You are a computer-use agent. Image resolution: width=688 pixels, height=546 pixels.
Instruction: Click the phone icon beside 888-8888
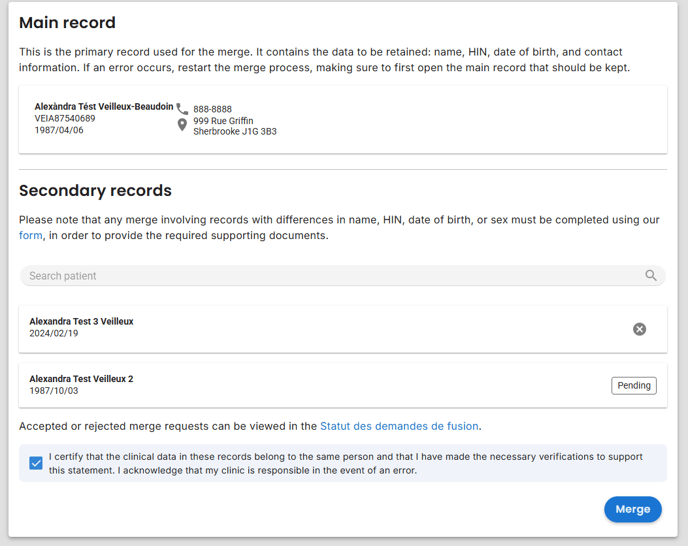point(182,108)
